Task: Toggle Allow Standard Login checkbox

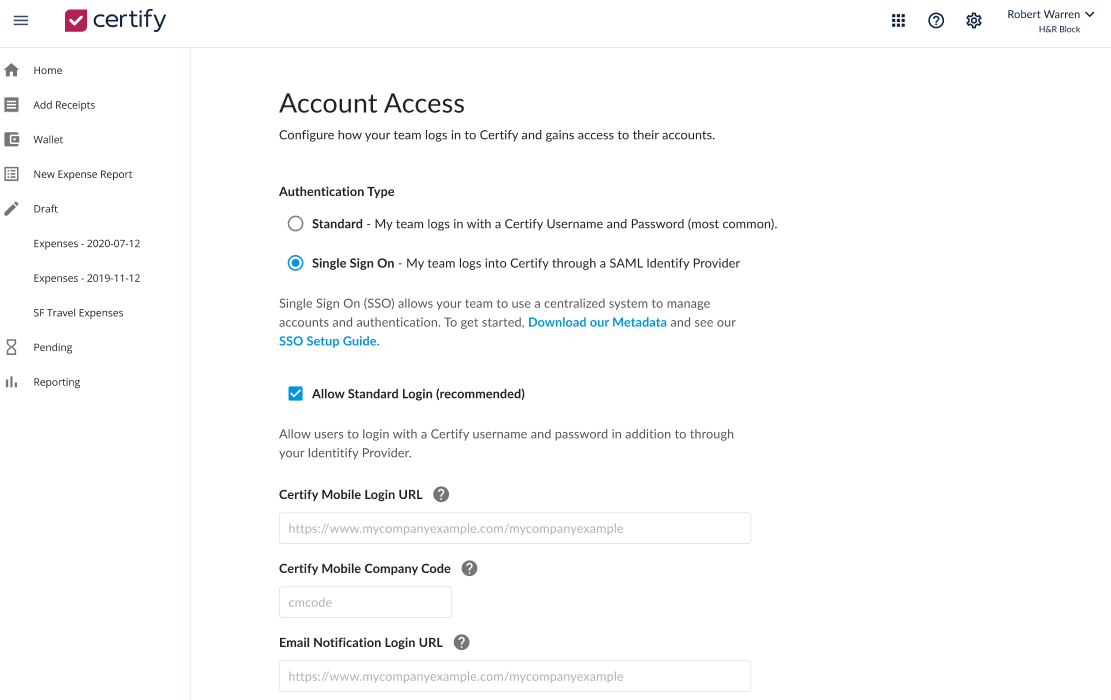Action: [295, 394]
